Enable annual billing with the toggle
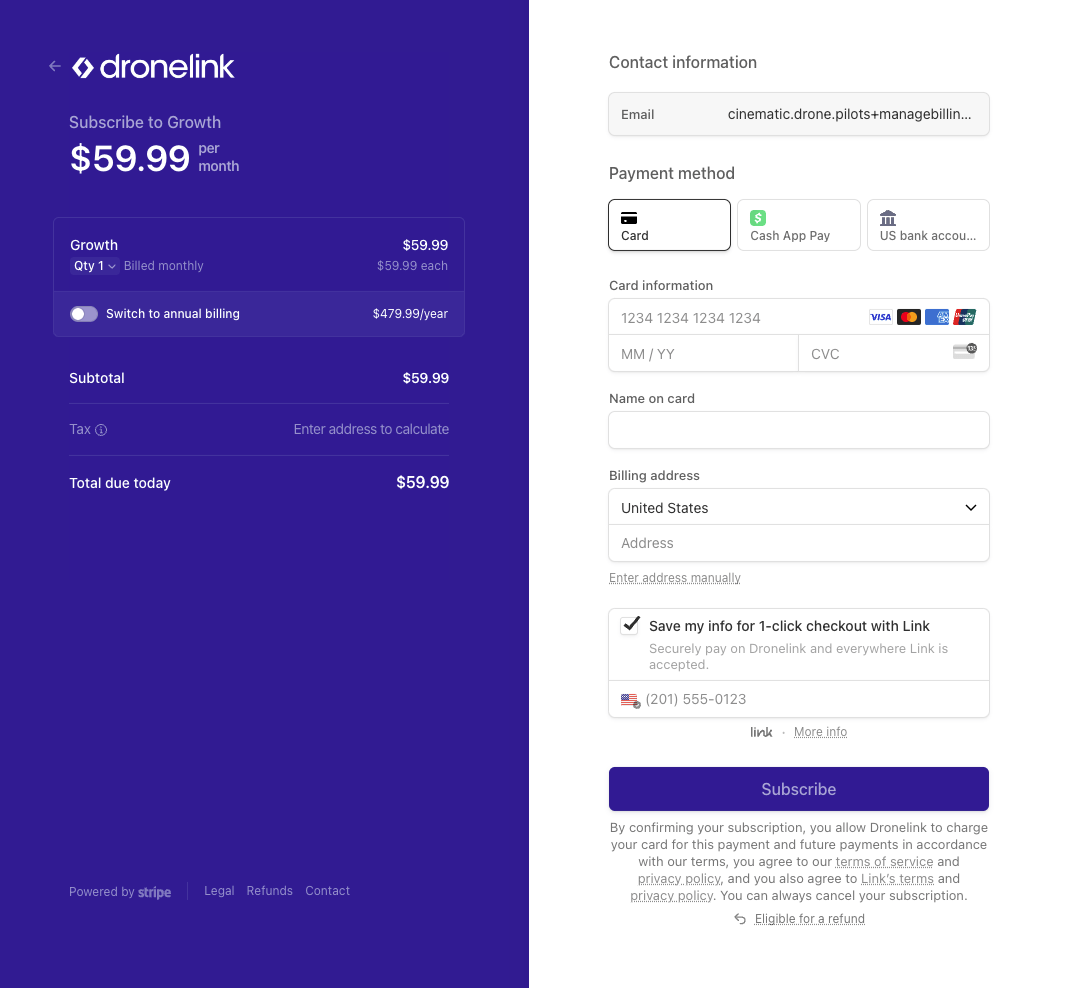1092x988 pixels. [x=84, y=313]
